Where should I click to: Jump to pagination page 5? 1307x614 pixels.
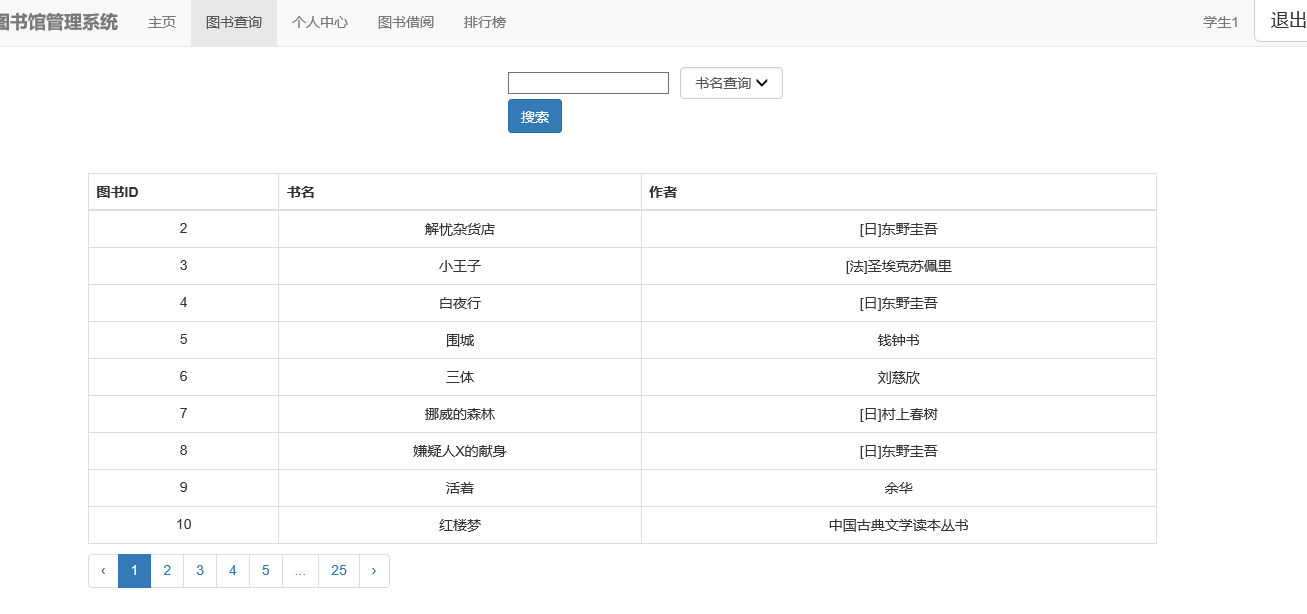[x=266, y=571]
